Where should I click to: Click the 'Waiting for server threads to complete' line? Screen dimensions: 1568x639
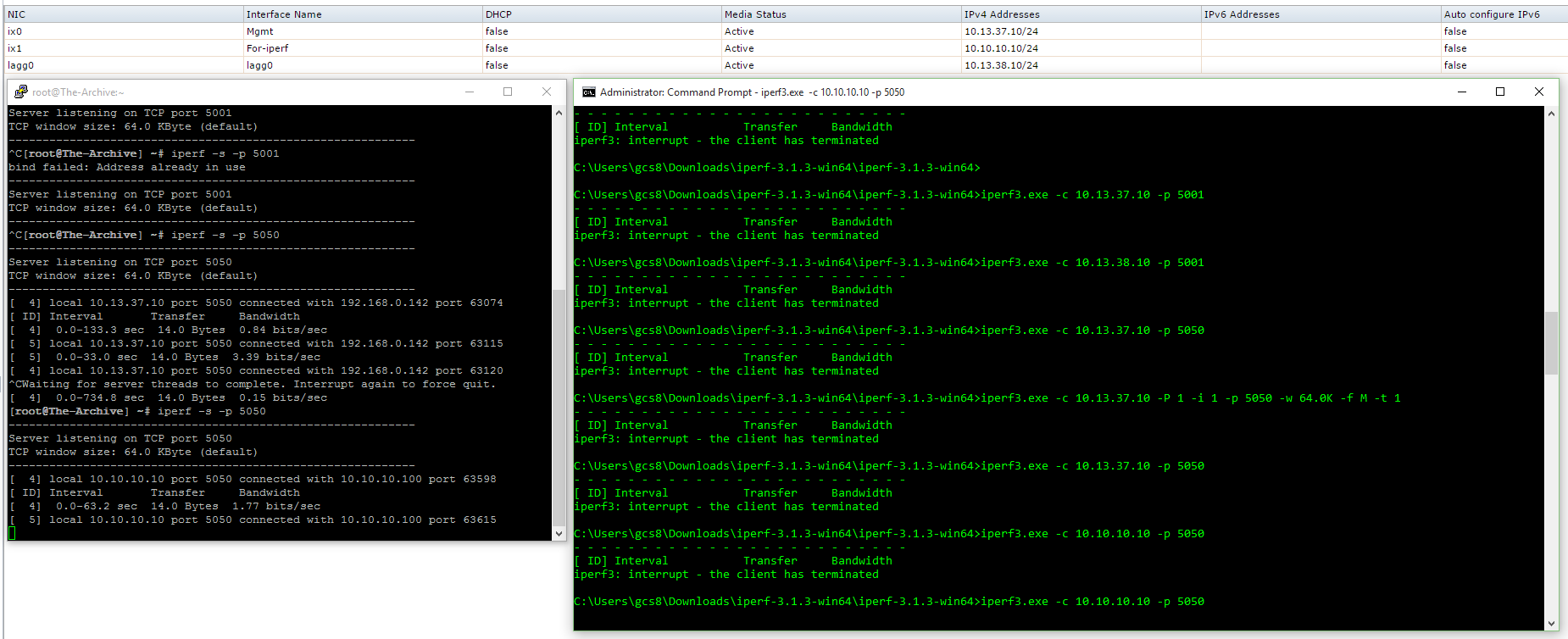click(253, 384)
